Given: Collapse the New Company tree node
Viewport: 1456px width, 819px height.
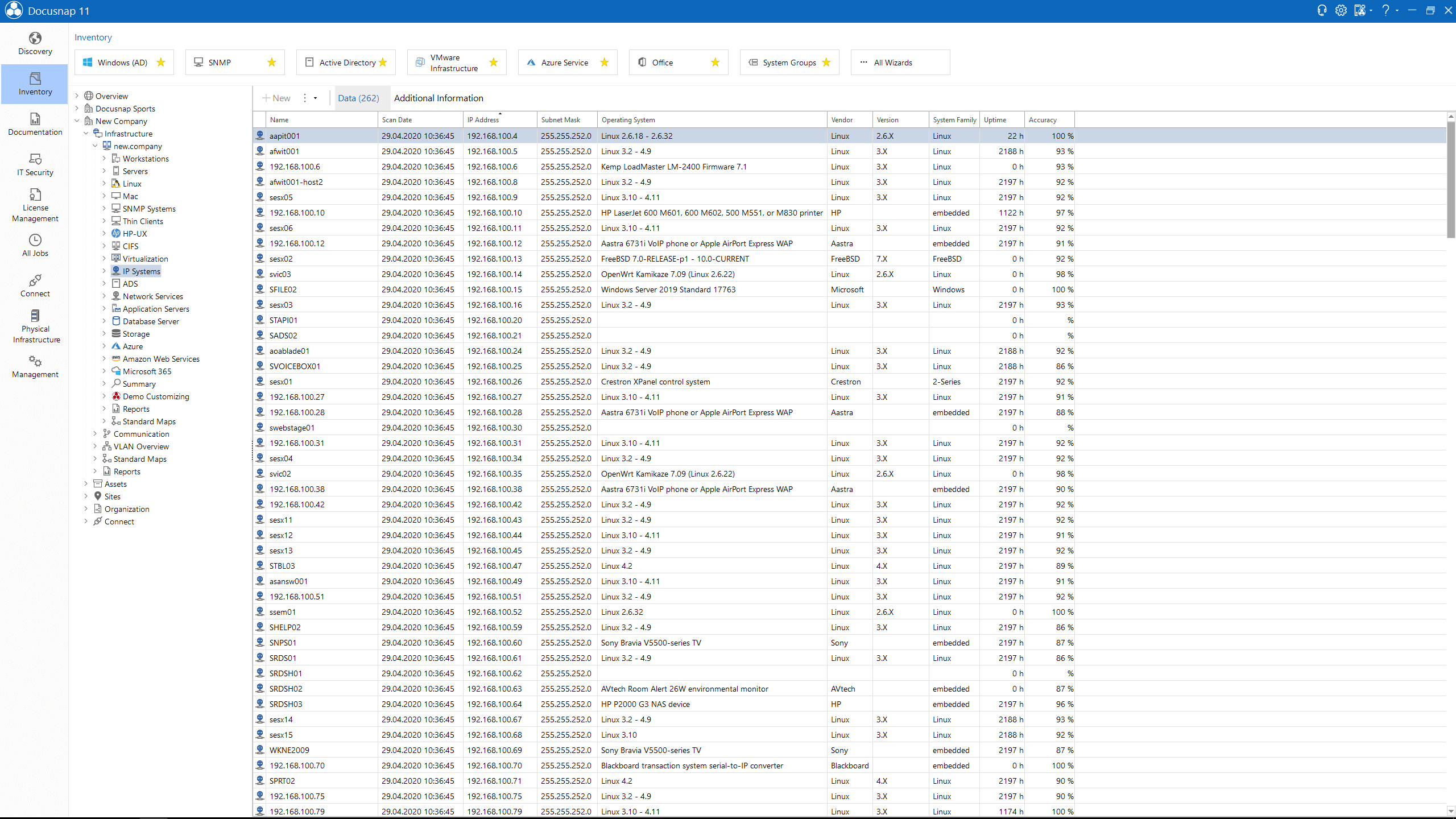Looking at the screenshot, I should click(x=77, y=121).
